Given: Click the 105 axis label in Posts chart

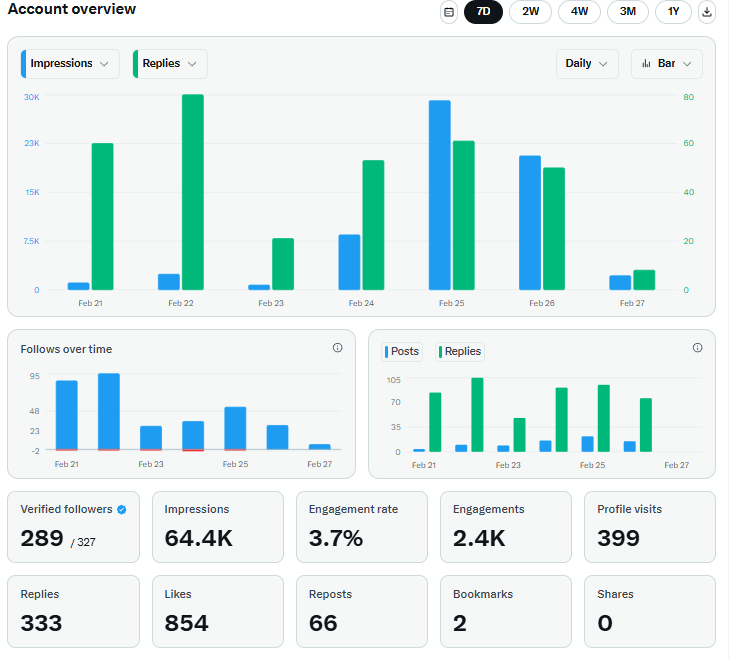Looking at the screenshot, I should (394, 380).
